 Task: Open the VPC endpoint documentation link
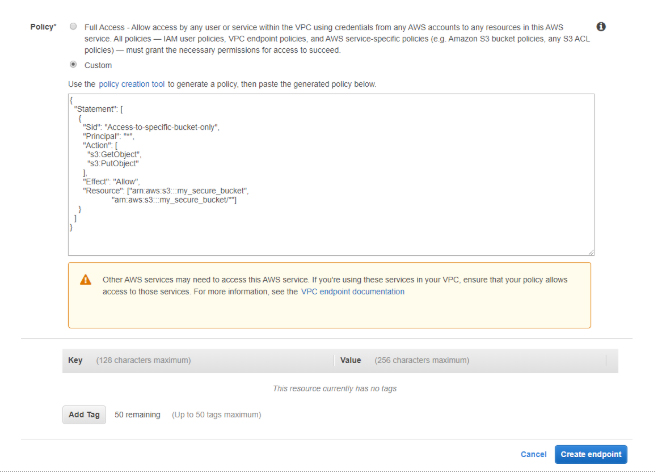353,292
